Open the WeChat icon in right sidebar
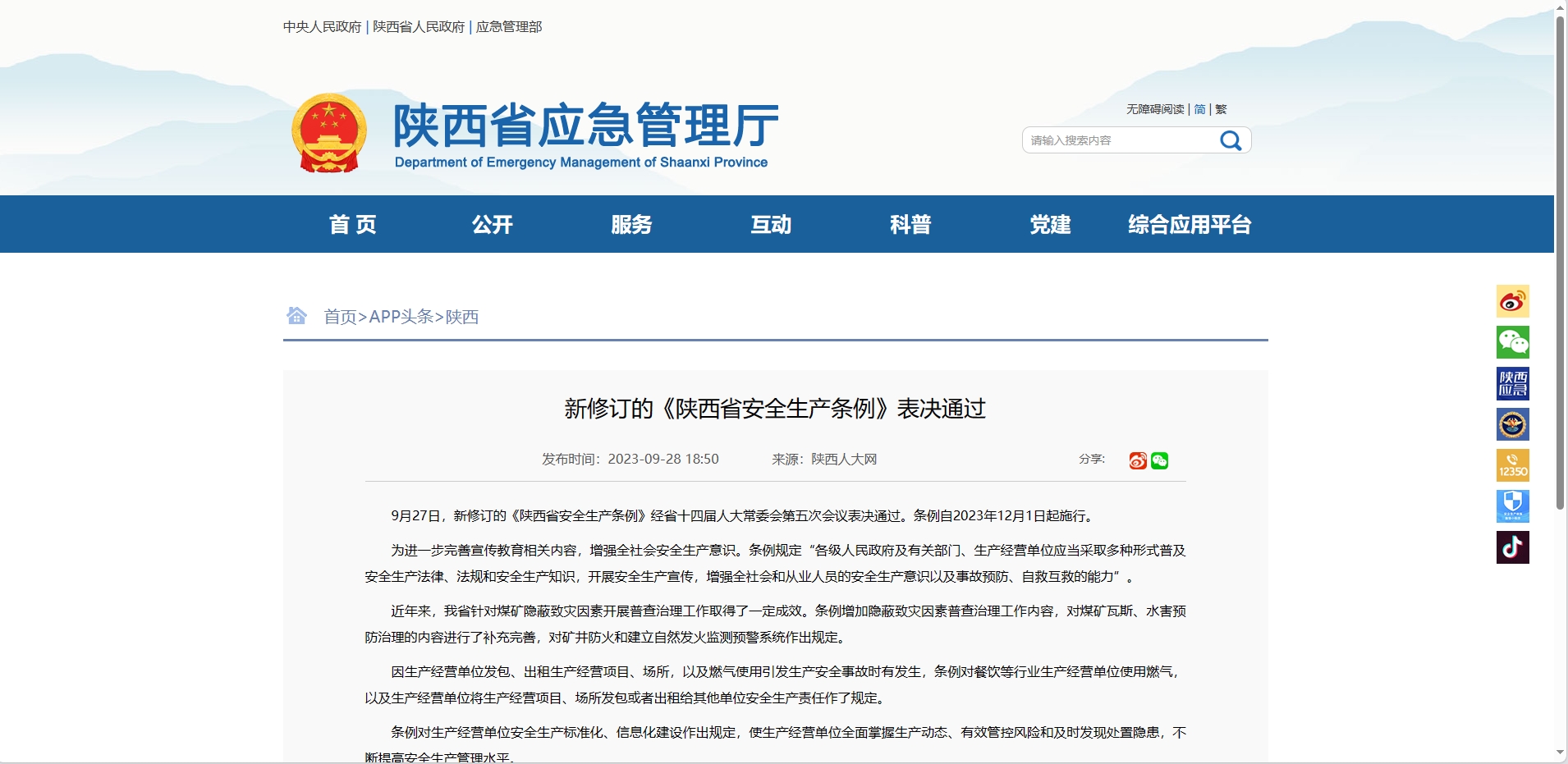The width and height of the screenshot is (1568, 764). pos(1512,342)
